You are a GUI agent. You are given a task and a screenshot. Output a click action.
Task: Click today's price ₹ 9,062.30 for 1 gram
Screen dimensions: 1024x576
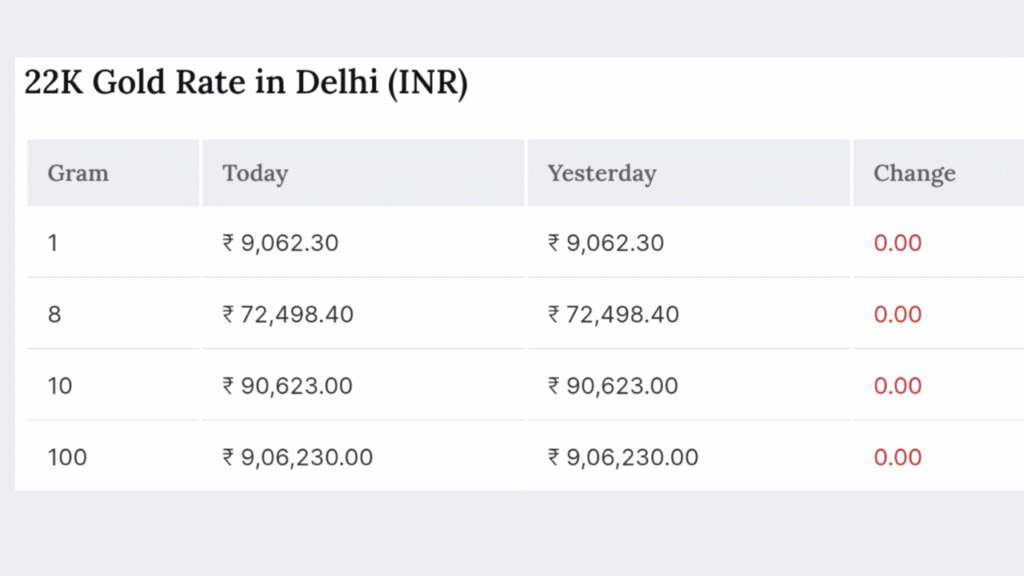tap(280, 243)
